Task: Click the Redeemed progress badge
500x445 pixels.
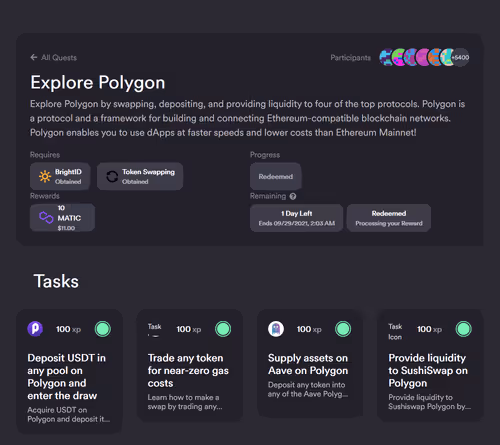Action: pos(276,176)
